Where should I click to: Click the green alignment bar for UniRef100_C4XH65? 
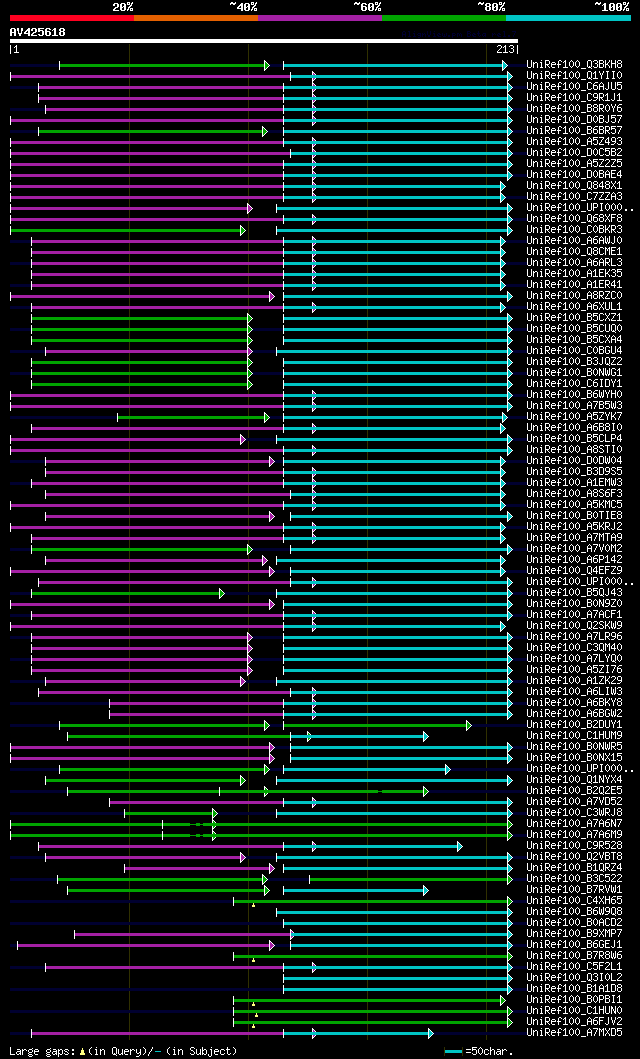[373, 901]
